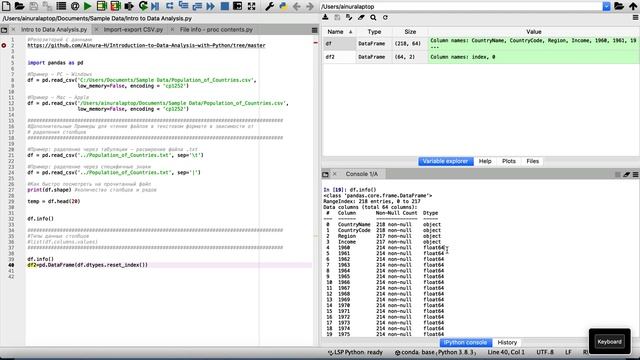Toggle breakpoint marker on line 2
This screenshot has width=640, height=360.
pos(4,45)
